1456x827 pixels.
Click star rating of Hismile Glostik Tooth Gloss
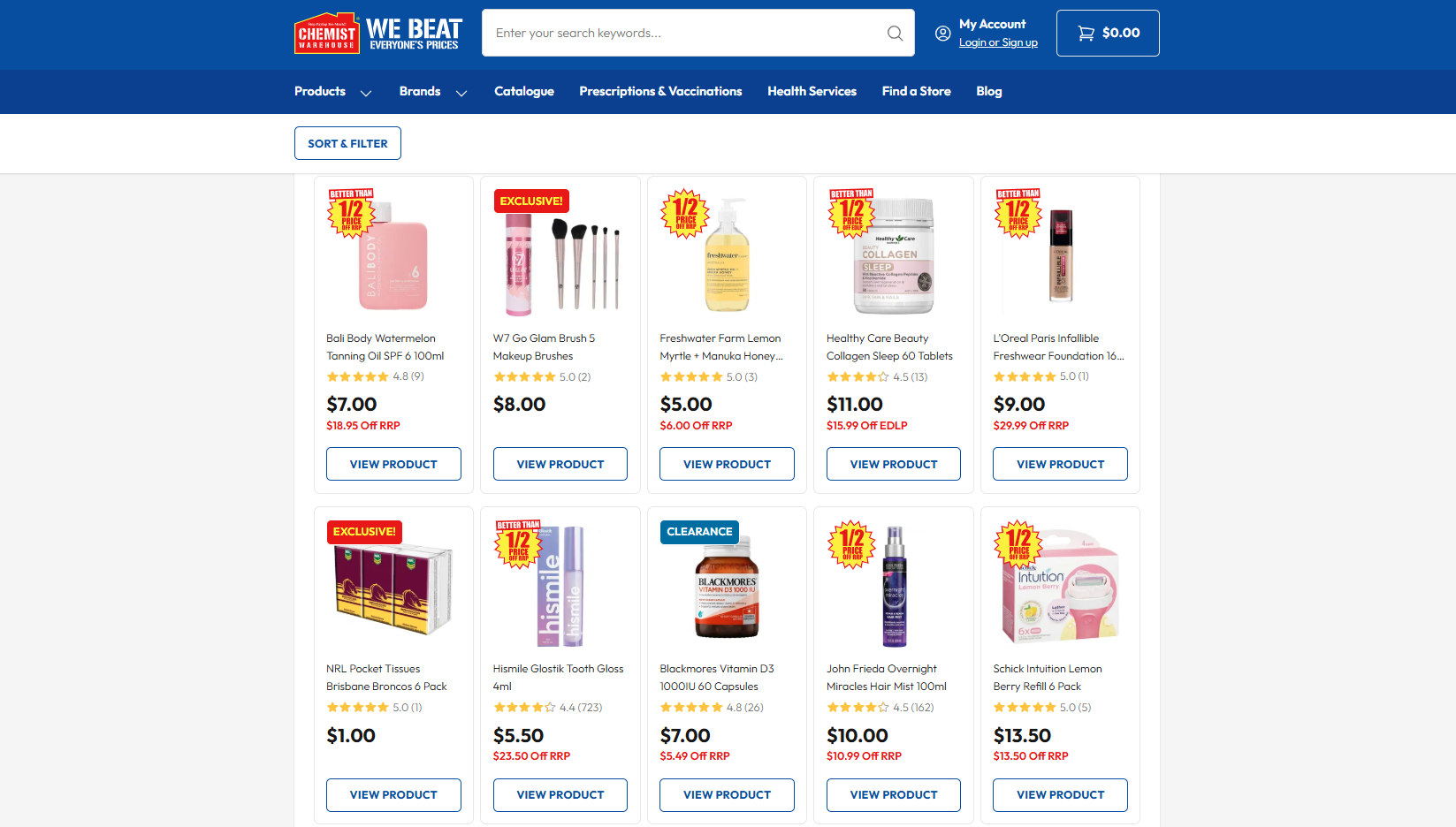(x=524, y=707)
